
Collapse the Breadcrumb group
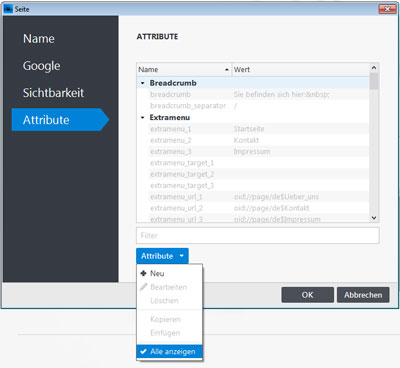pos(143,83)
